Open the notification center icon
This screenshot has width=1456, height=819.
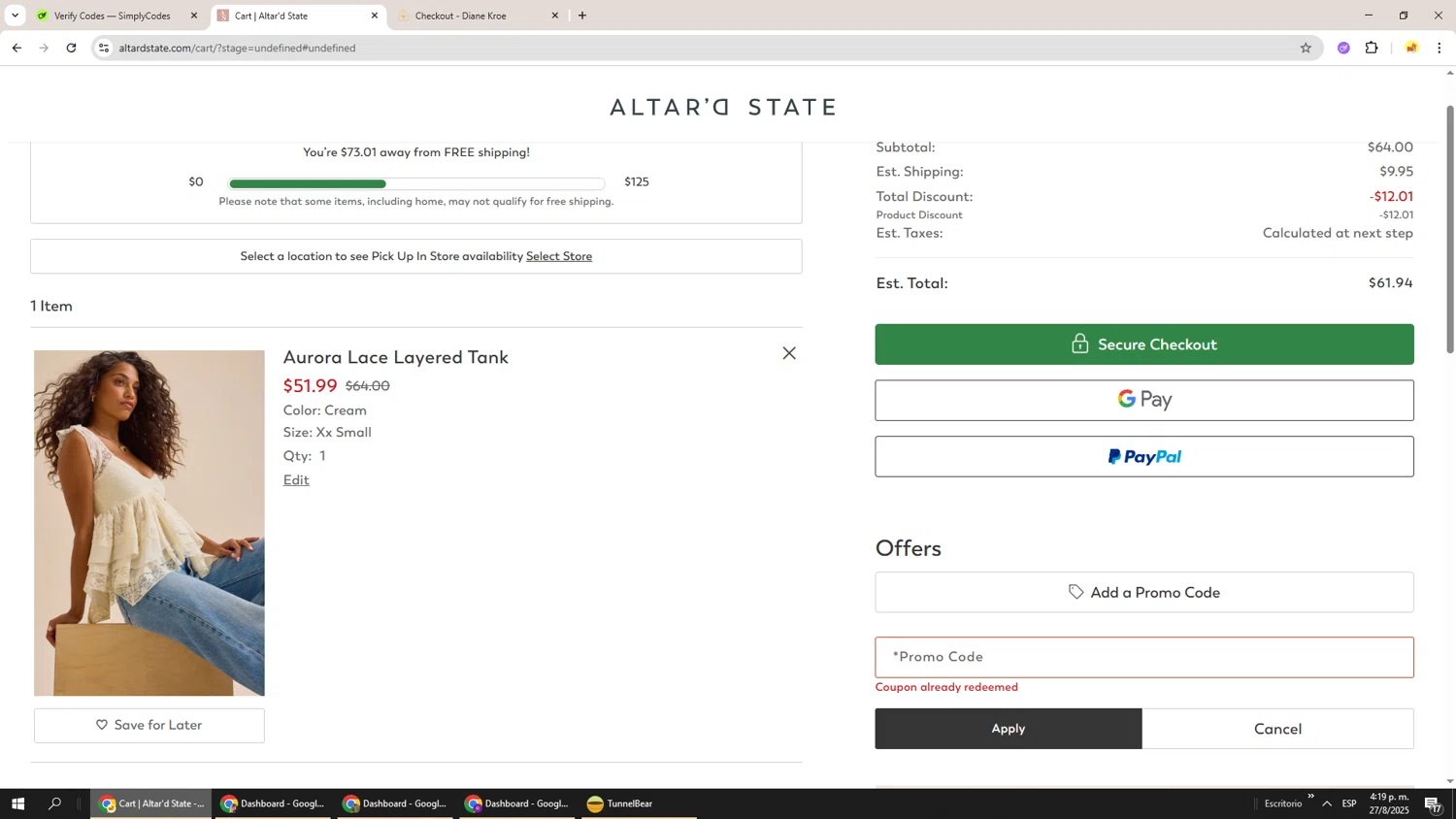(1433, 803)
